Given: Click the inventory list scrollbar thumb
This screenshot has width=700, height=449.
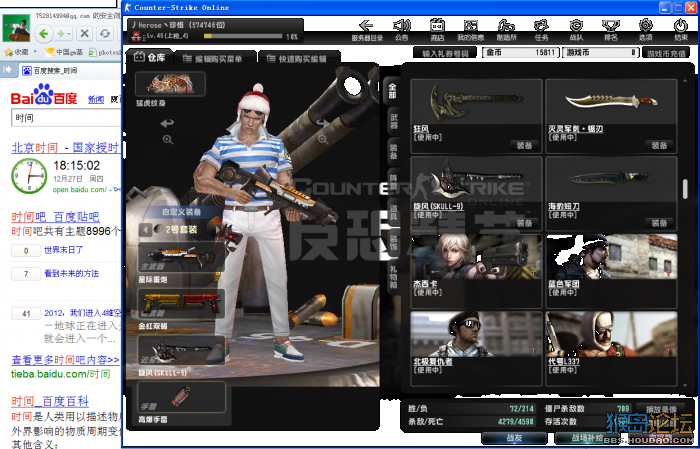Looking at the screenshot, I should tap(685, 188).
